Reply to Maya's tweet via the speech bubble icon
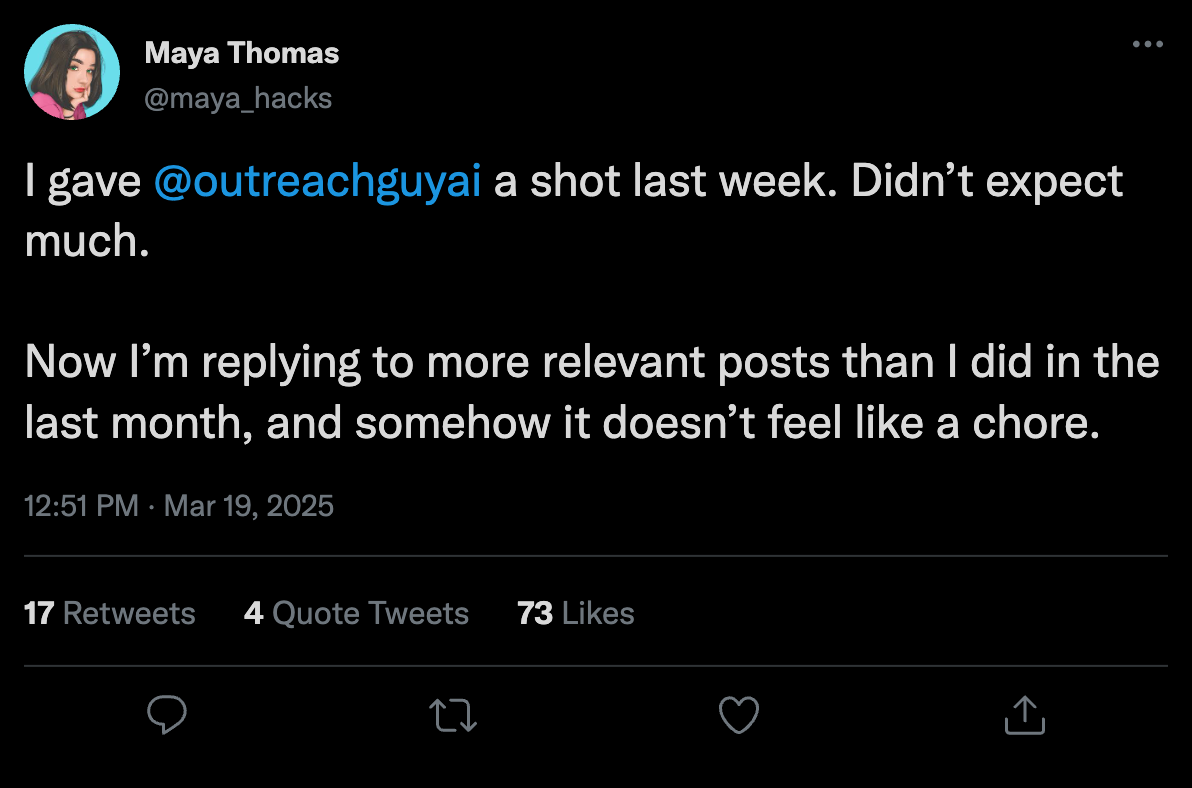 click(x=167, y=715)
